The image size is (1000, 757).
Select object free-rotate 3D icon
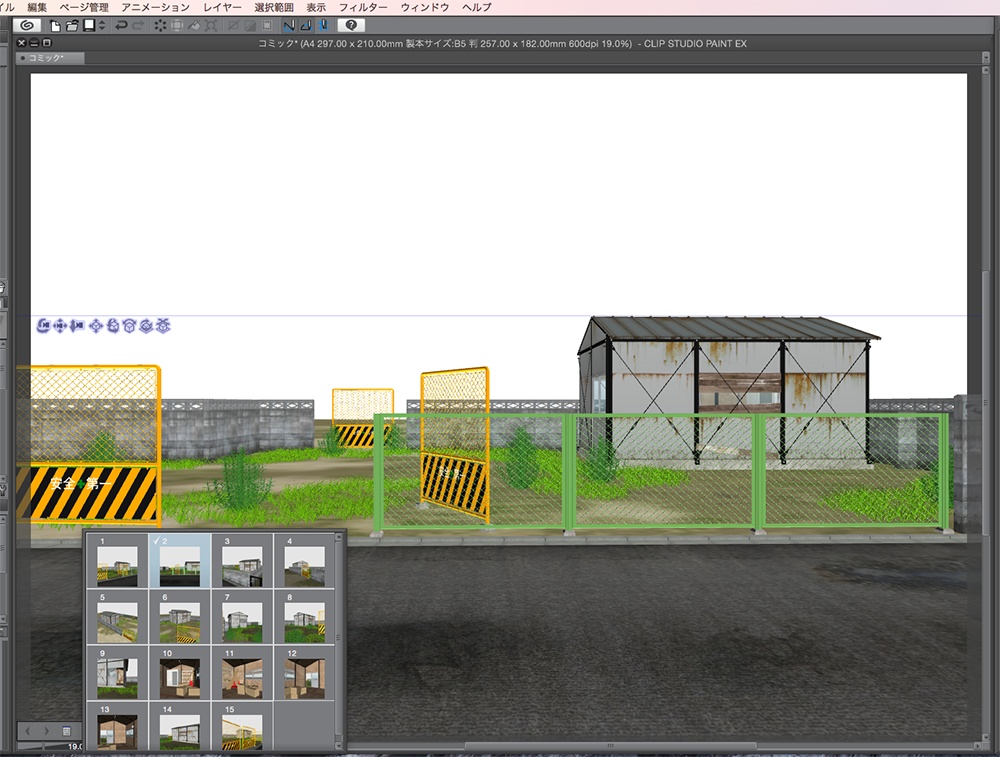click(113, 326)
